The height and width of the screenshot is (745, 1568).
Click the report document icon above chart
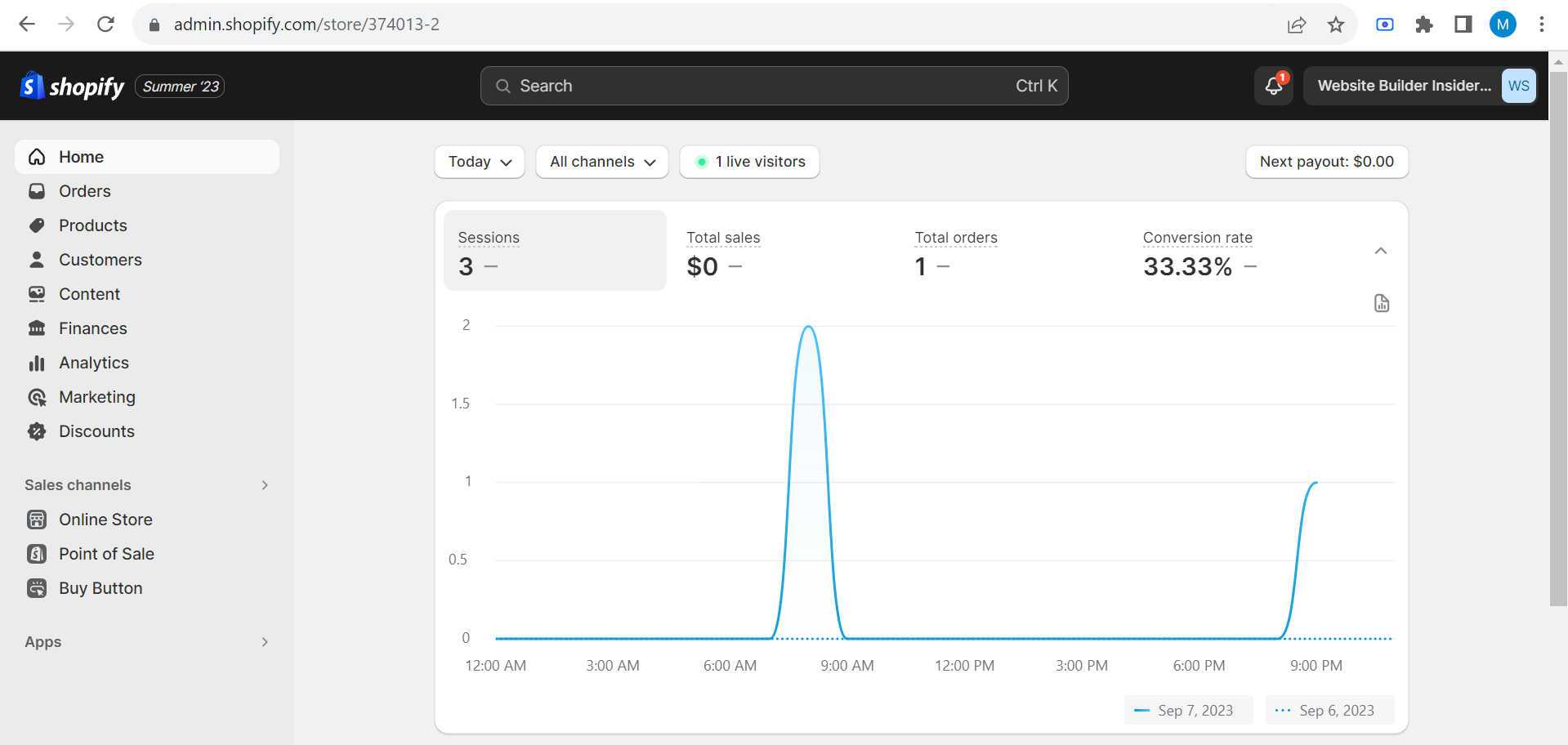pos(1381,303)
